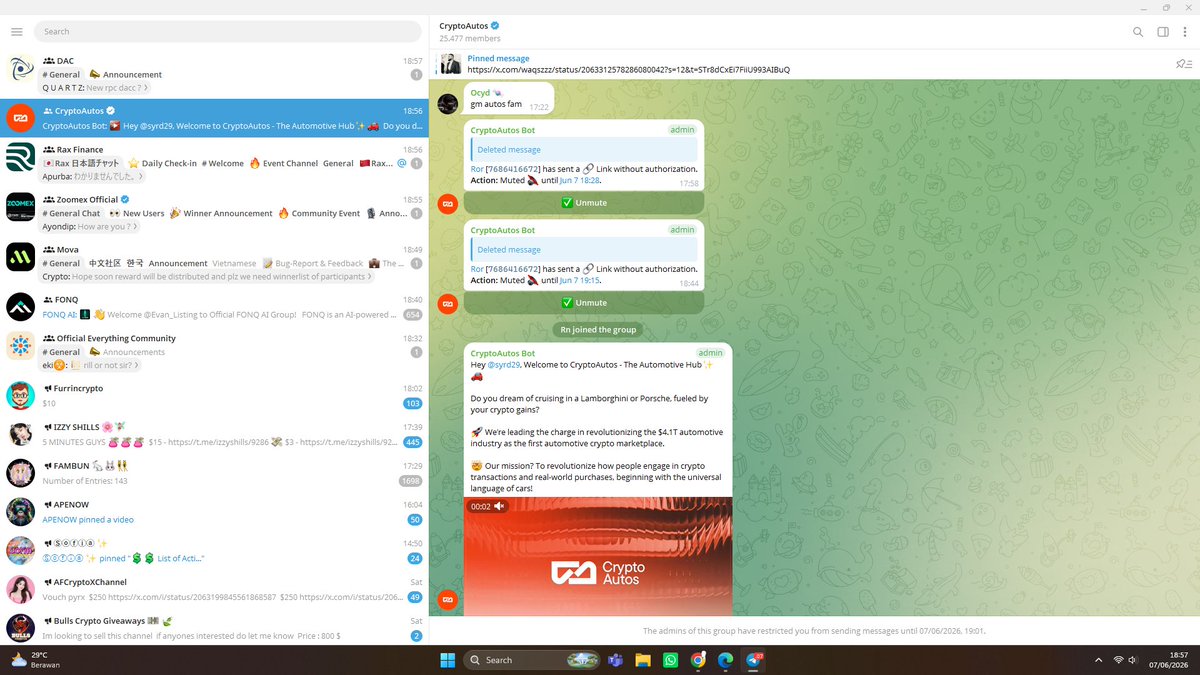Image resolution: width=1200 pixels, height=675 pixels.
Task: Open Microsoft Teams from taskbar
Action: (x=616, y=660)
